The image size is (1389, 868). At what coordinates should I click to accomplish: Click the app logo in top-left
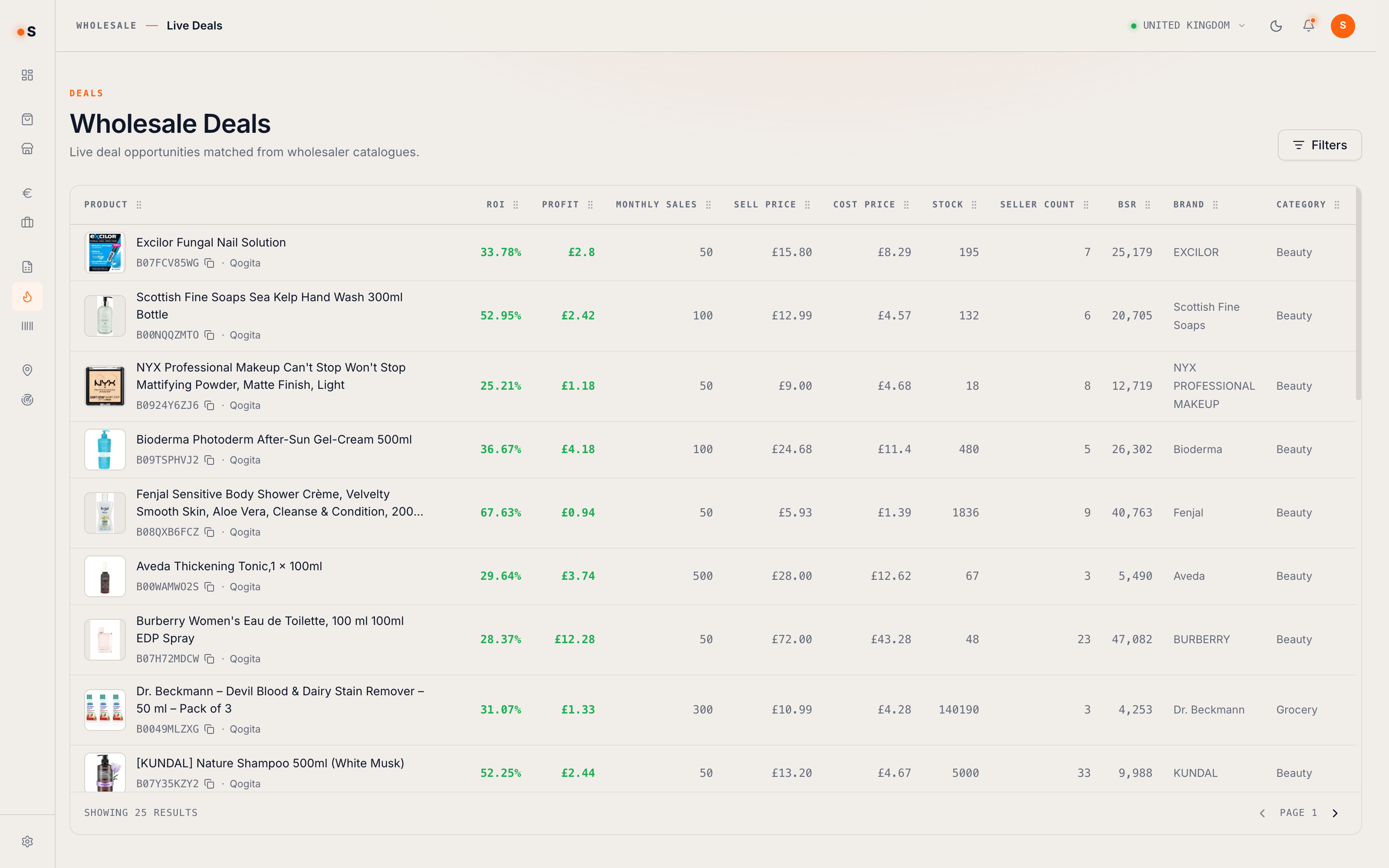(27, 32)
